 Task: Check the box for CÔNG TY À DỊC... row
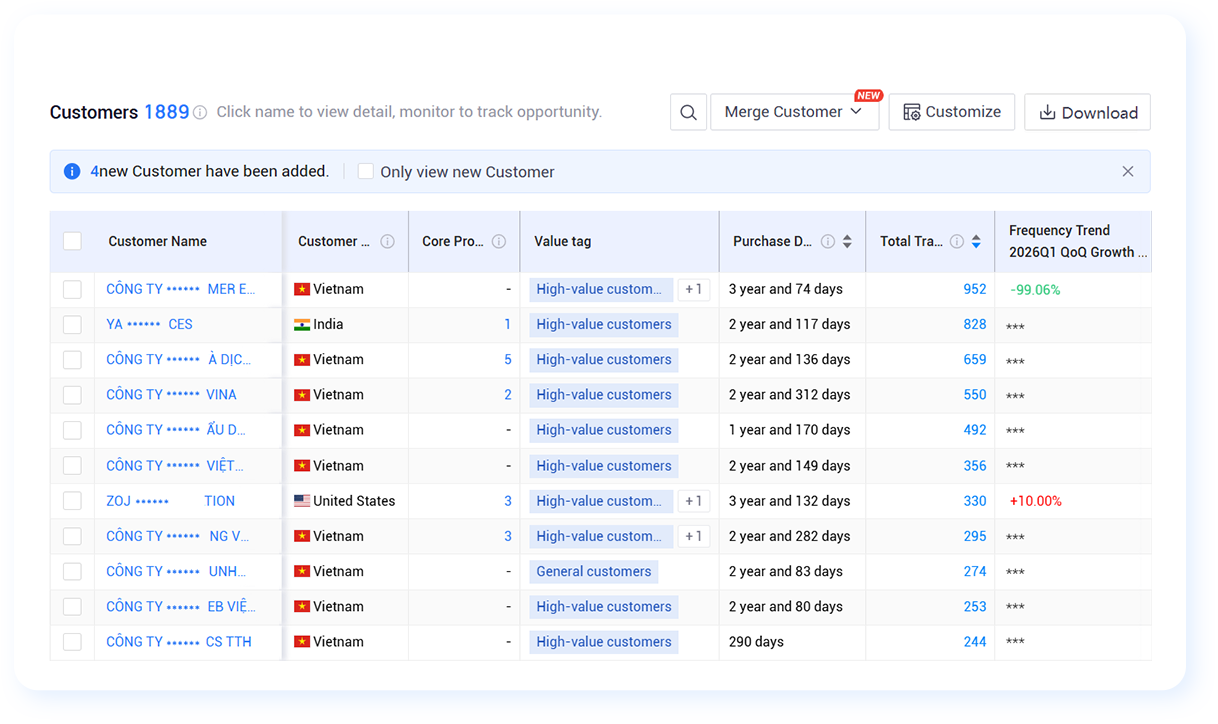(x=72, y=360)
